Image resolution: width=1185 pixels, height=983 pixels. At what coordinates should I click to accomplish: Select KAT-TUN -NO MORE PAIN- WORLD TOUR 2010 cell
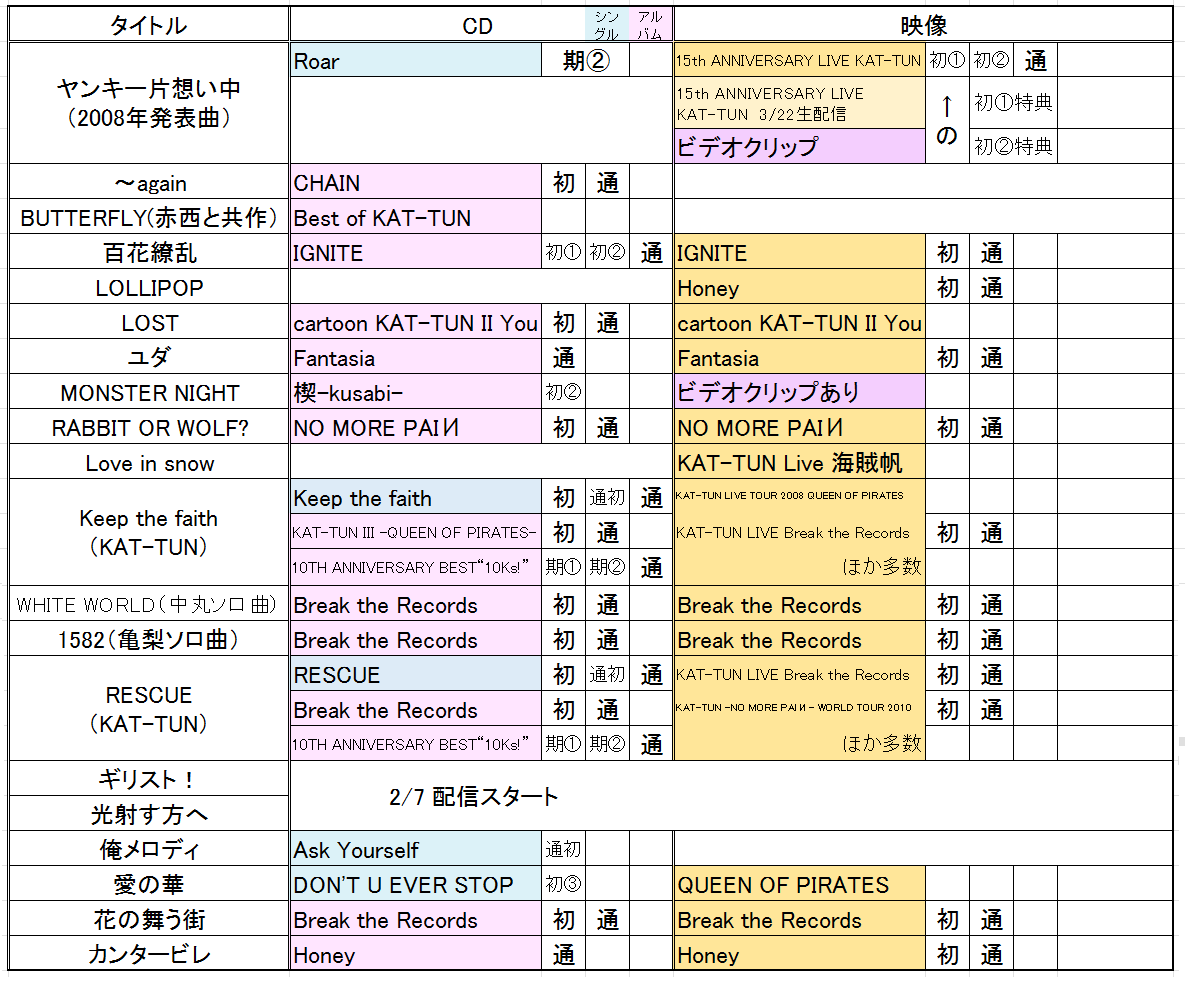tap(800, 709)
